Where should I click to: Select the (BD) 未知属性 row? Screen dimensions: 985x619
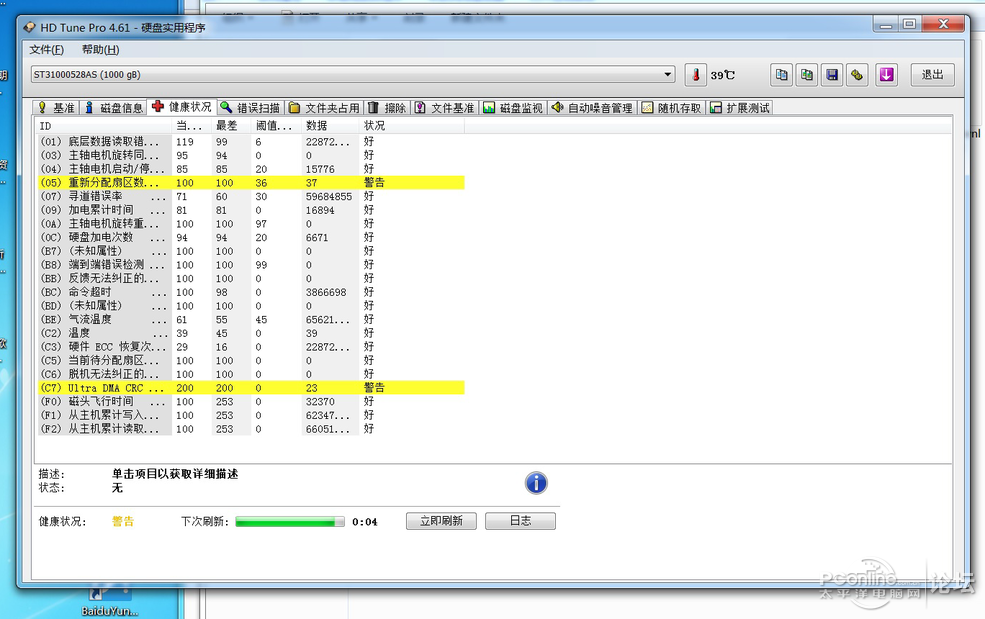(x=251, y=306)
